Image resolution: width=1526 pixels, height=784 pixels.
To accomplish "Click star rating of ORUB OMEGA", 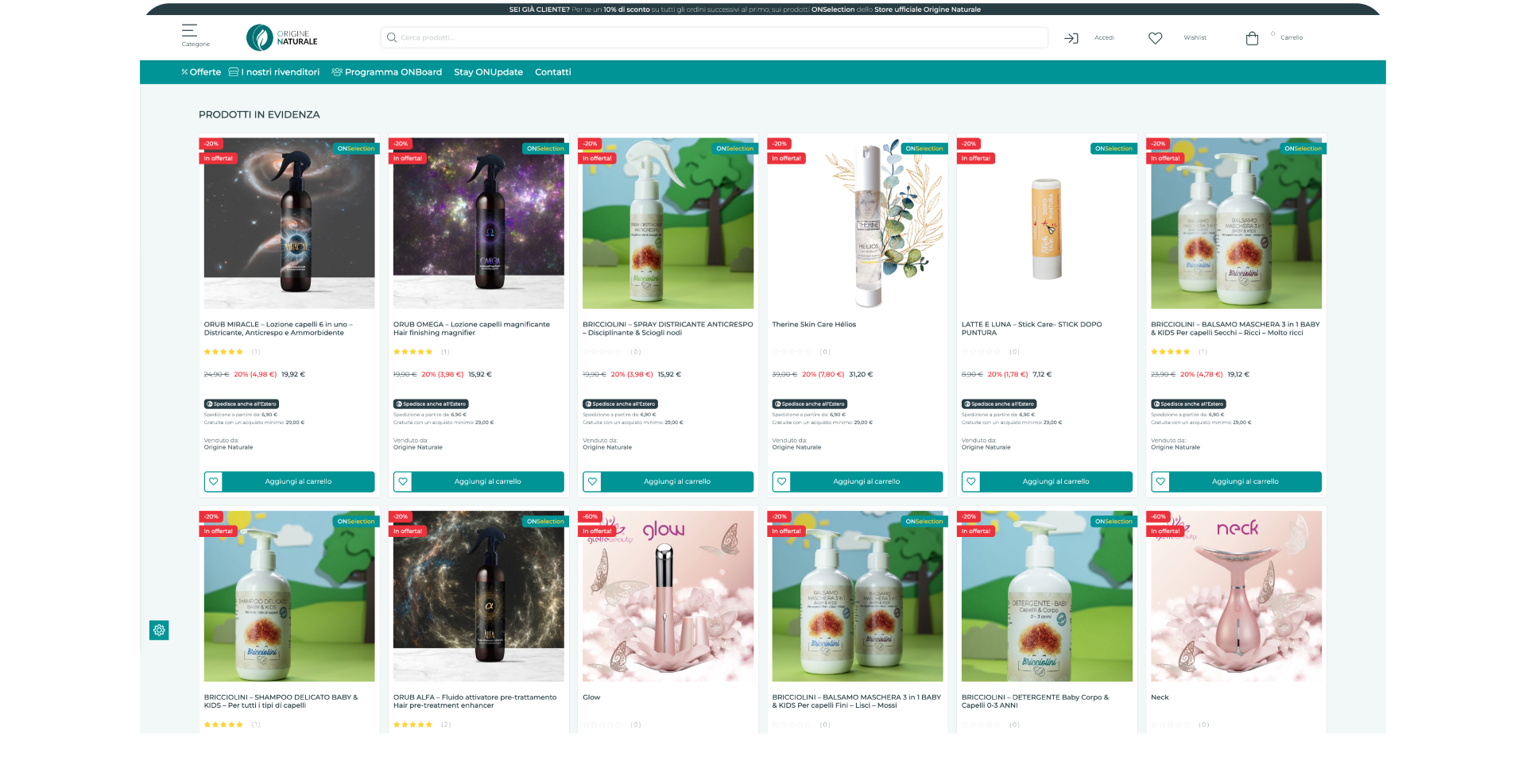I will coord(412,352).
